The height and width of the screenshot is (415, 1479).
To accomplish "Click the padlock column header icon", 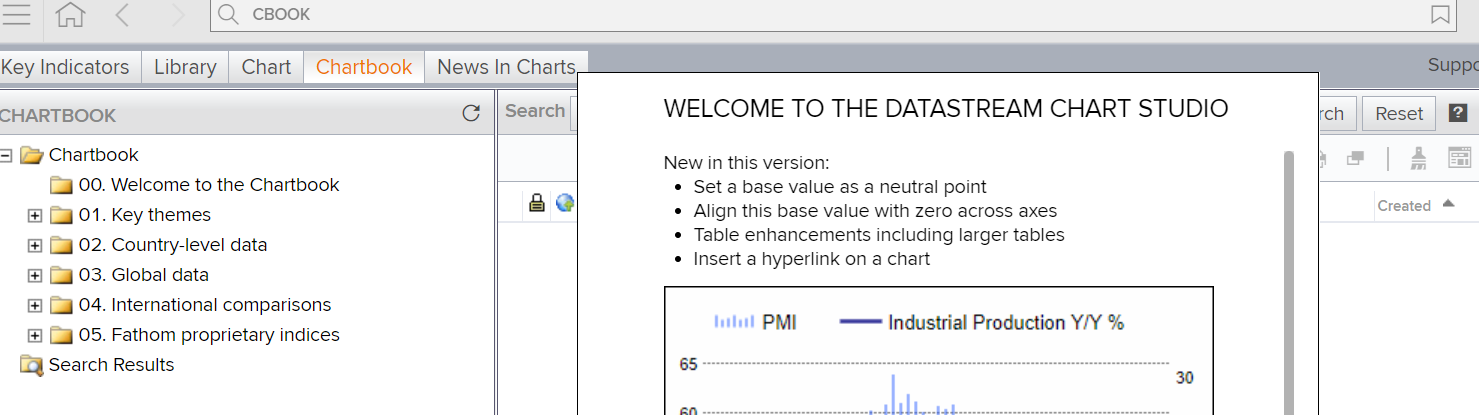I will (537, 204).
